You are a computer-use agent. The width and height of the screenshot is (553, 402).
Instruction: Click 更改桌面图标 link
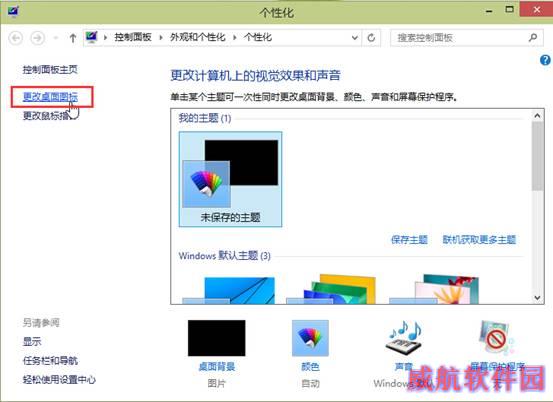coord(50,97)
